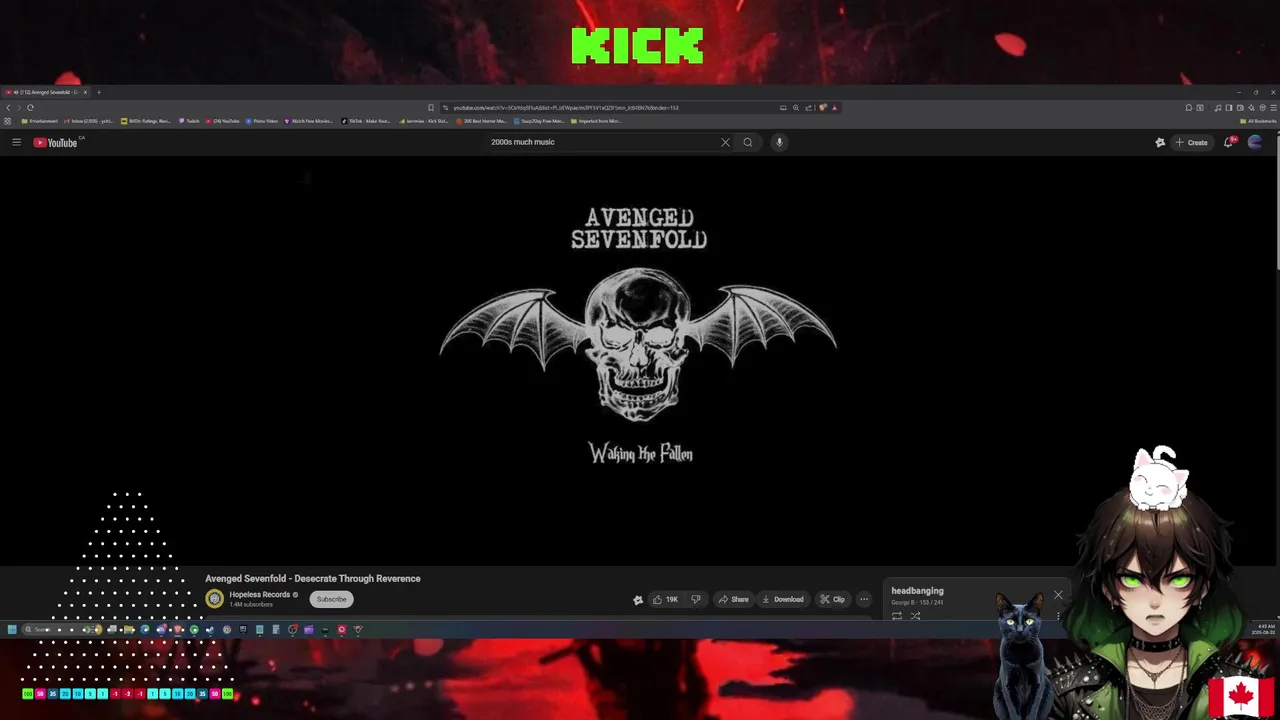Close the headbanging playlist panel

[1058, 595]
